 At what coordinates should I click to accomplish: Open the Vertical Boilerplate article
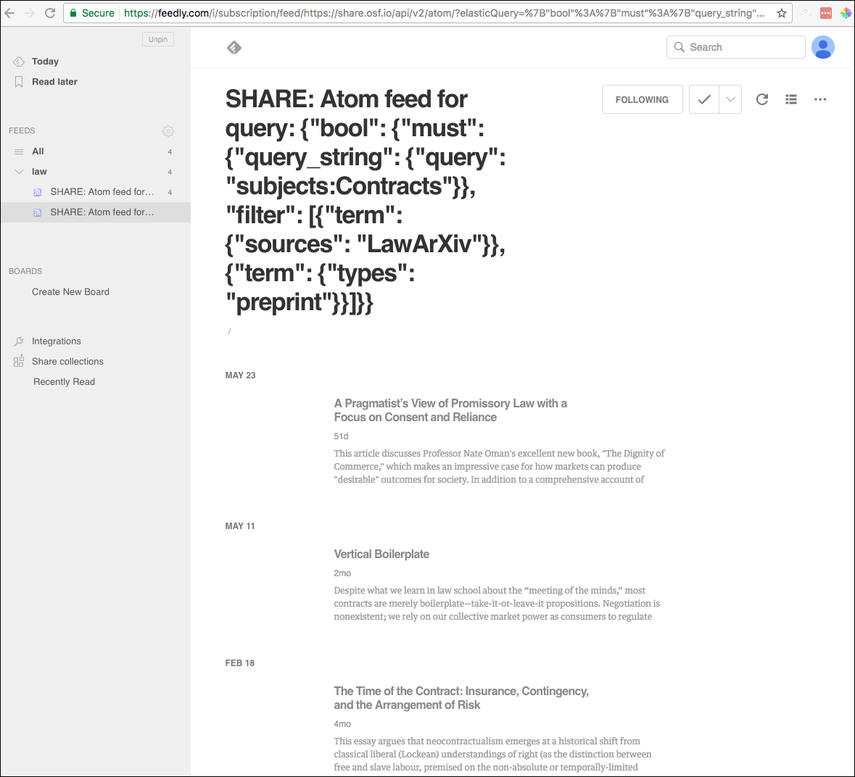pos(382,554)
